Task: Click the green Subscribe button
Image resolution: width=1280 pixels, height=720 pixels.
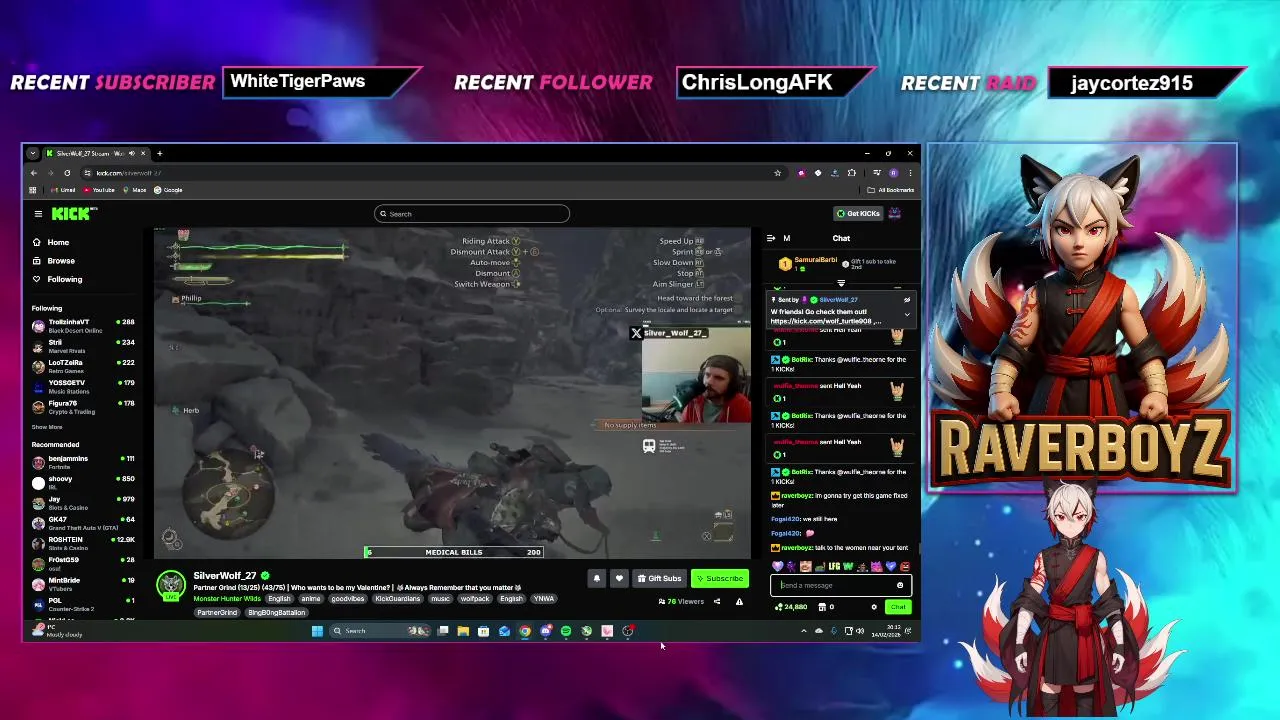Action: click(719, 578)
